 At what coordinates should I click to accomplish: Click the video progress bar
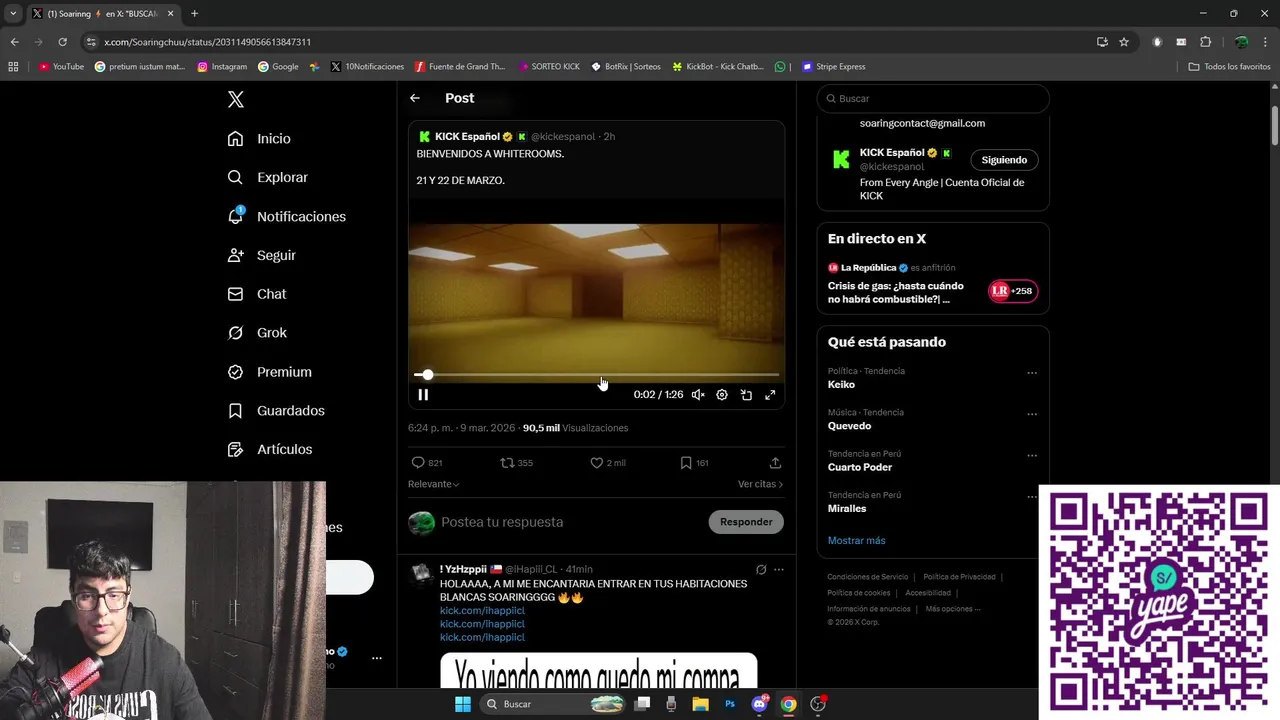tap(596, 375)
